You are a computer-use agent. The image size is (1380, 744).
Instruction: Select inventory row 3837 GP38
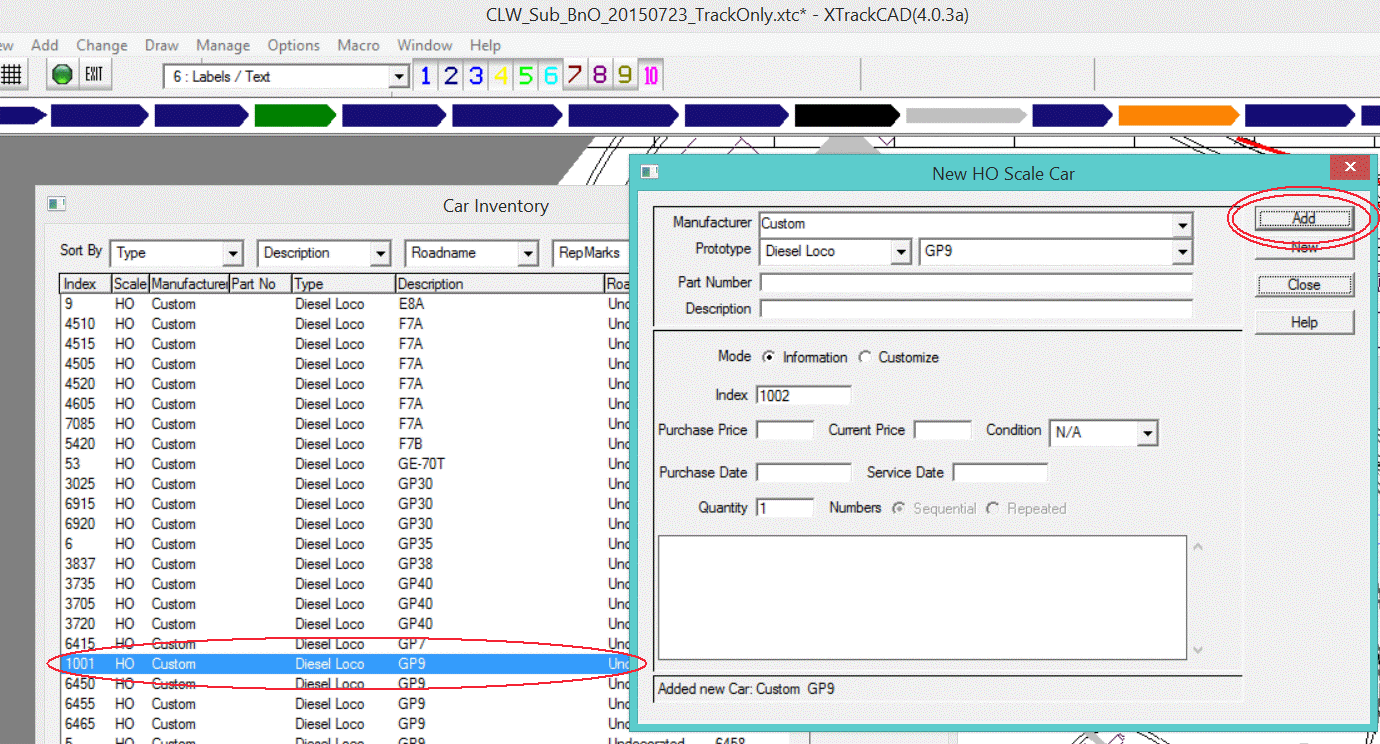(345, 564)
